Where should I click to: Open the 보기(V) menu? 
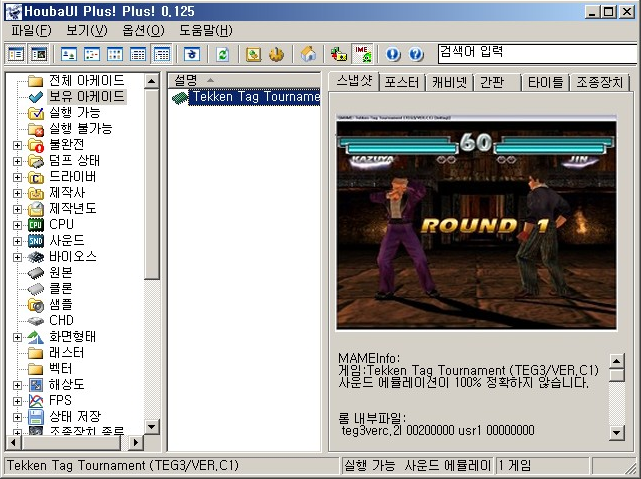[87, 30]
